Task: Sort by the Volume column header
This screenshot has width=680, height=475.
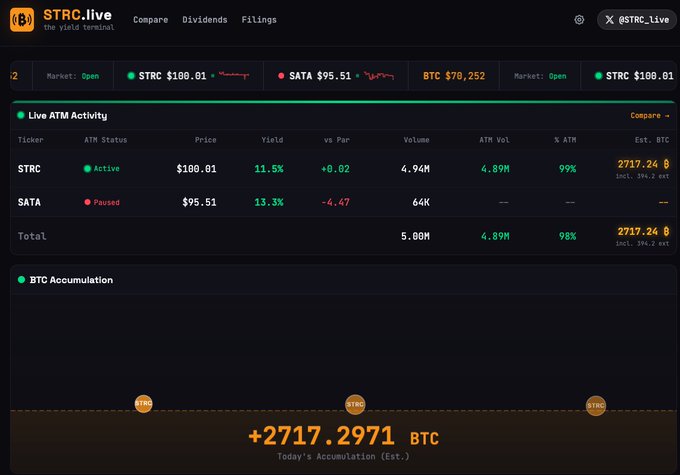Action: coord(416,140)
